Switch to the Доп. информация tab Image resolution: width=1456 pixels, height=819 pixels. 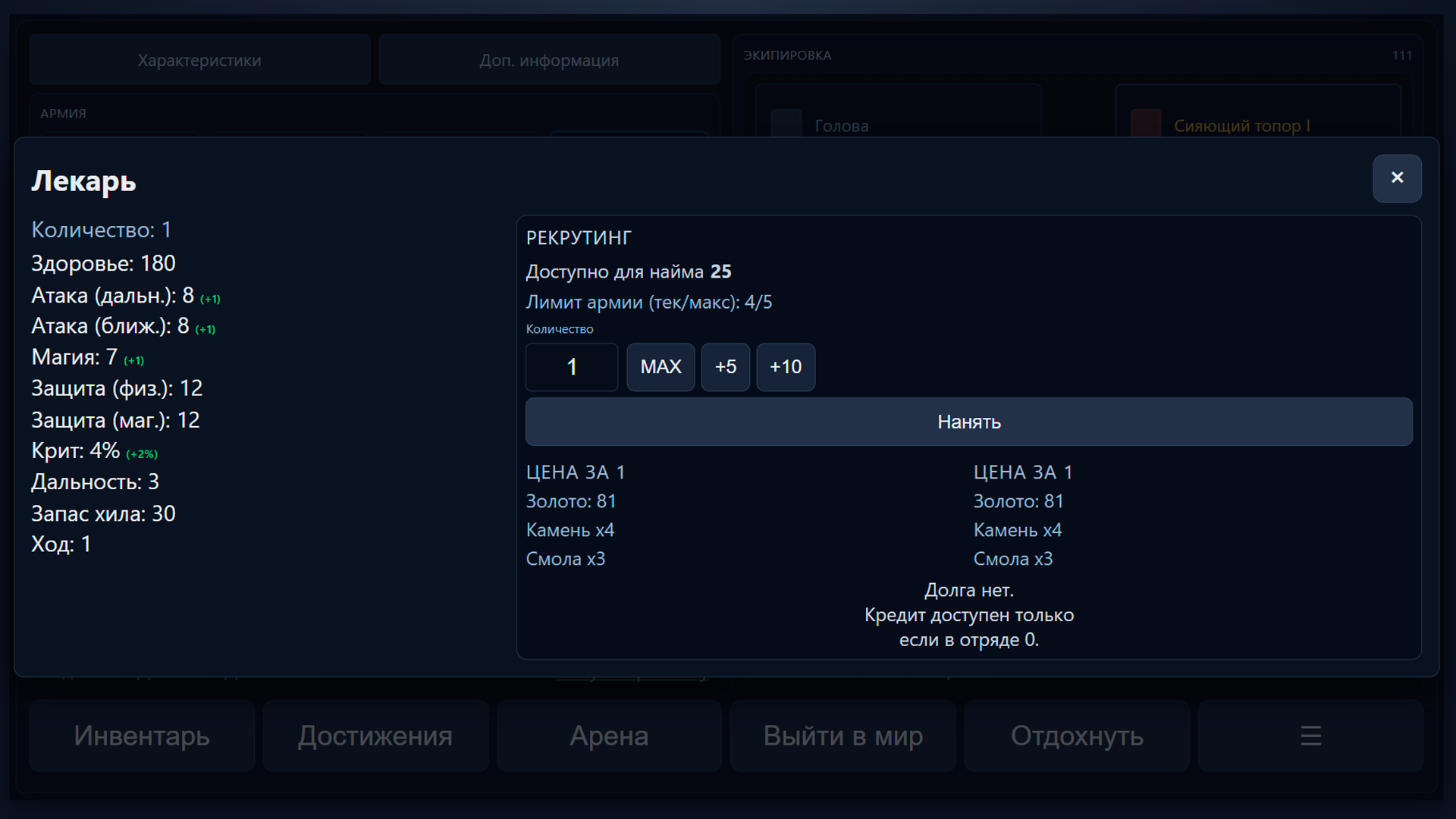(x=549, y=59)
